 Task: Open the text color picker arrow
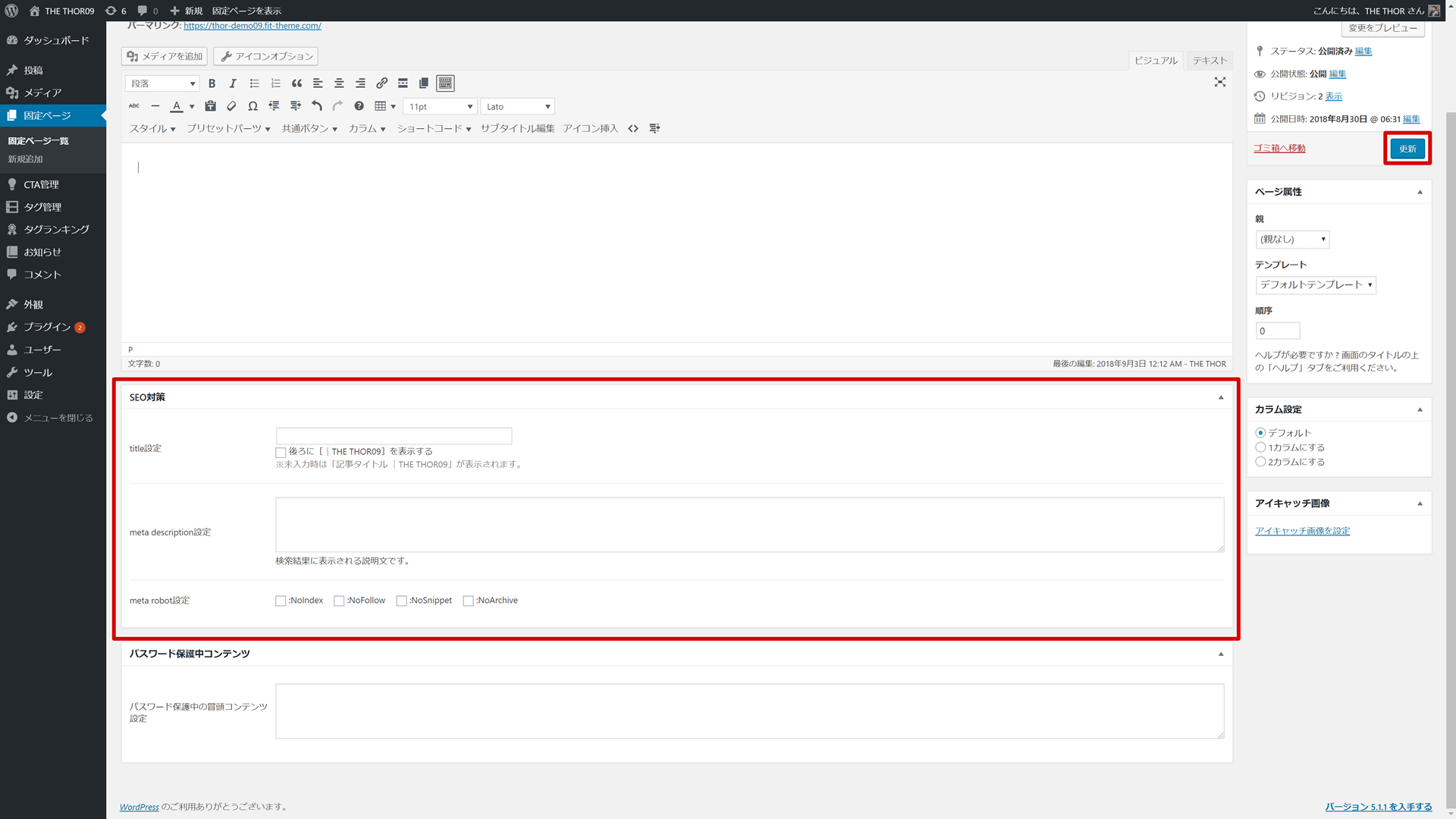tap(192, 107)
